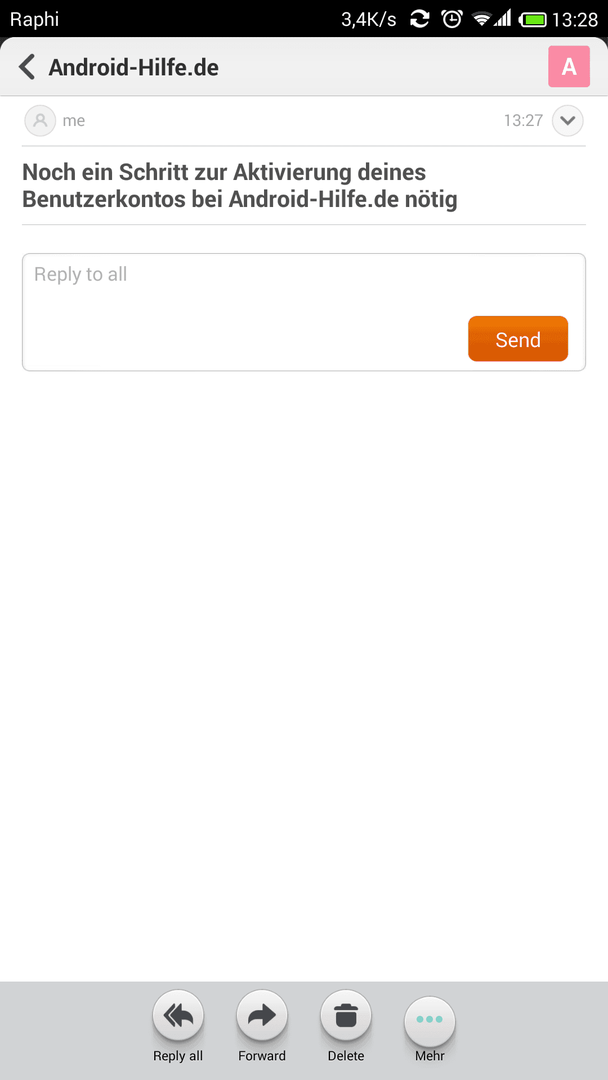This screenshot has width=608, height=1080.
Task: Tap the pink A avatar icon
Action: (x=569, y=67)
